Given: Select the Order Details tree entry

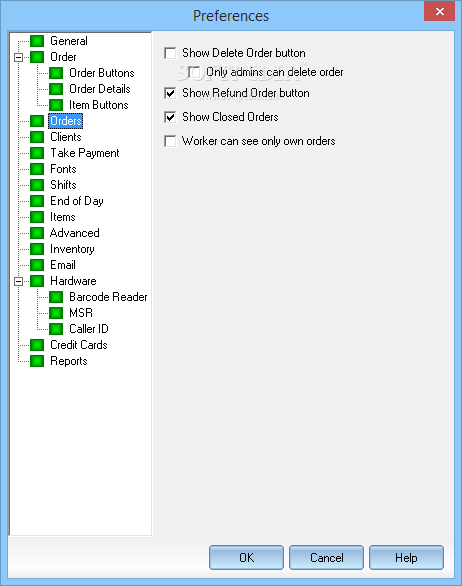Looking at the screenshot, I should point(100,89).
